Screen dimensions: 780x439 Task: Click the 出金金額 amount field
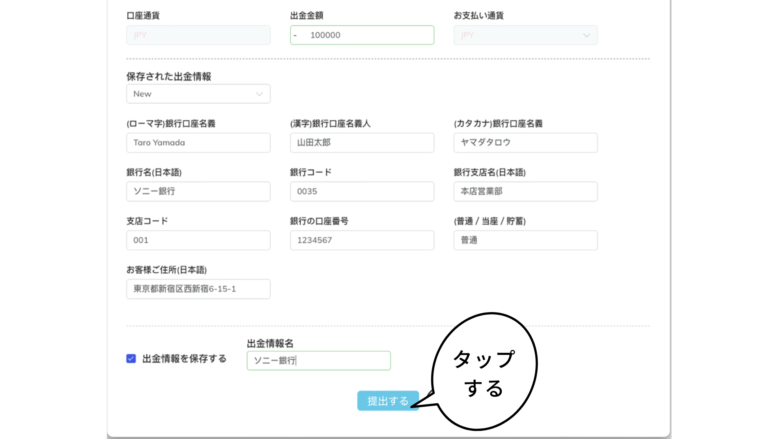click(362, 35)
